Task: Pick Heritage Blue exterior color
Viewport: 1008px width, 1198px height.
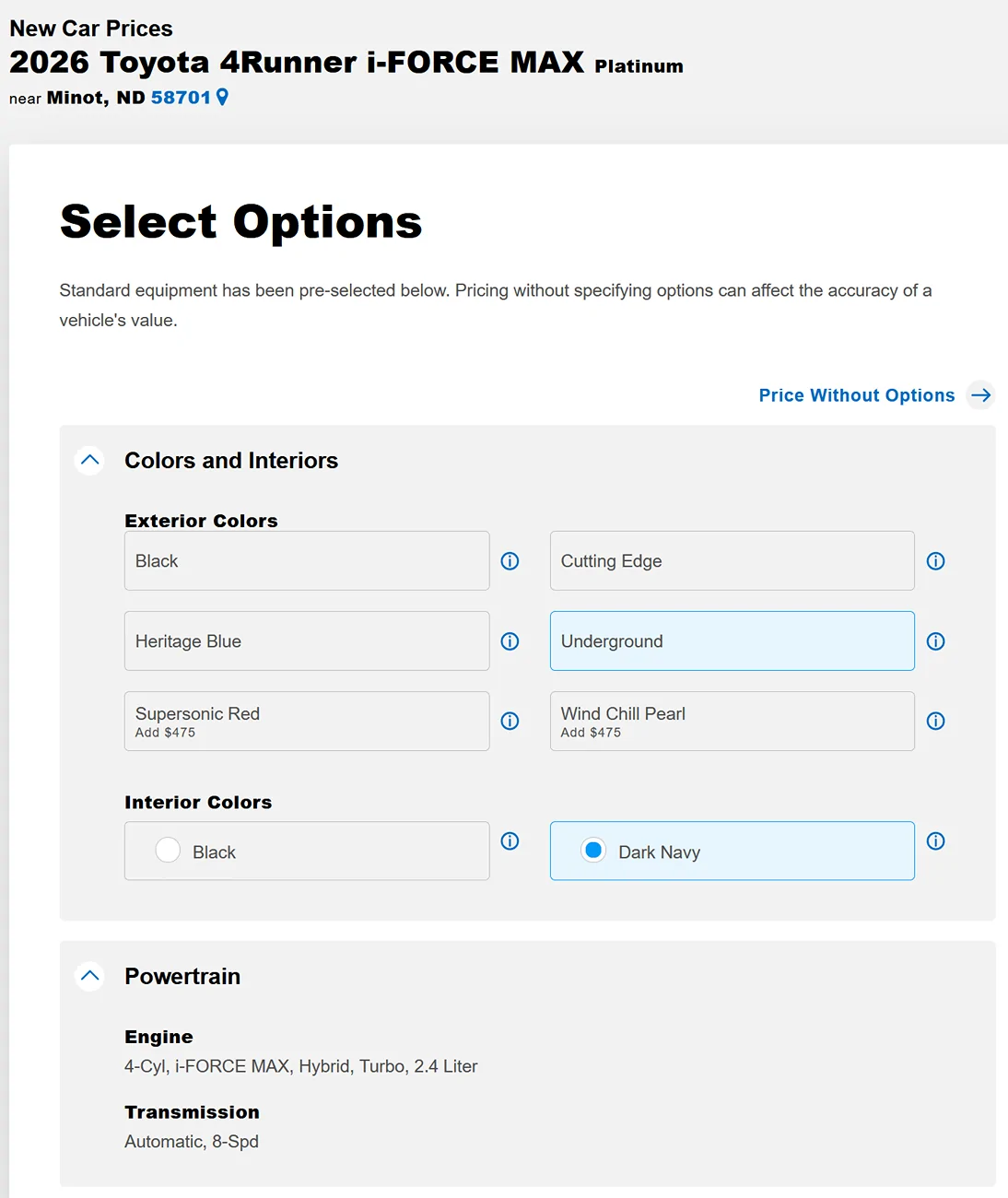Action: [307, 640]
